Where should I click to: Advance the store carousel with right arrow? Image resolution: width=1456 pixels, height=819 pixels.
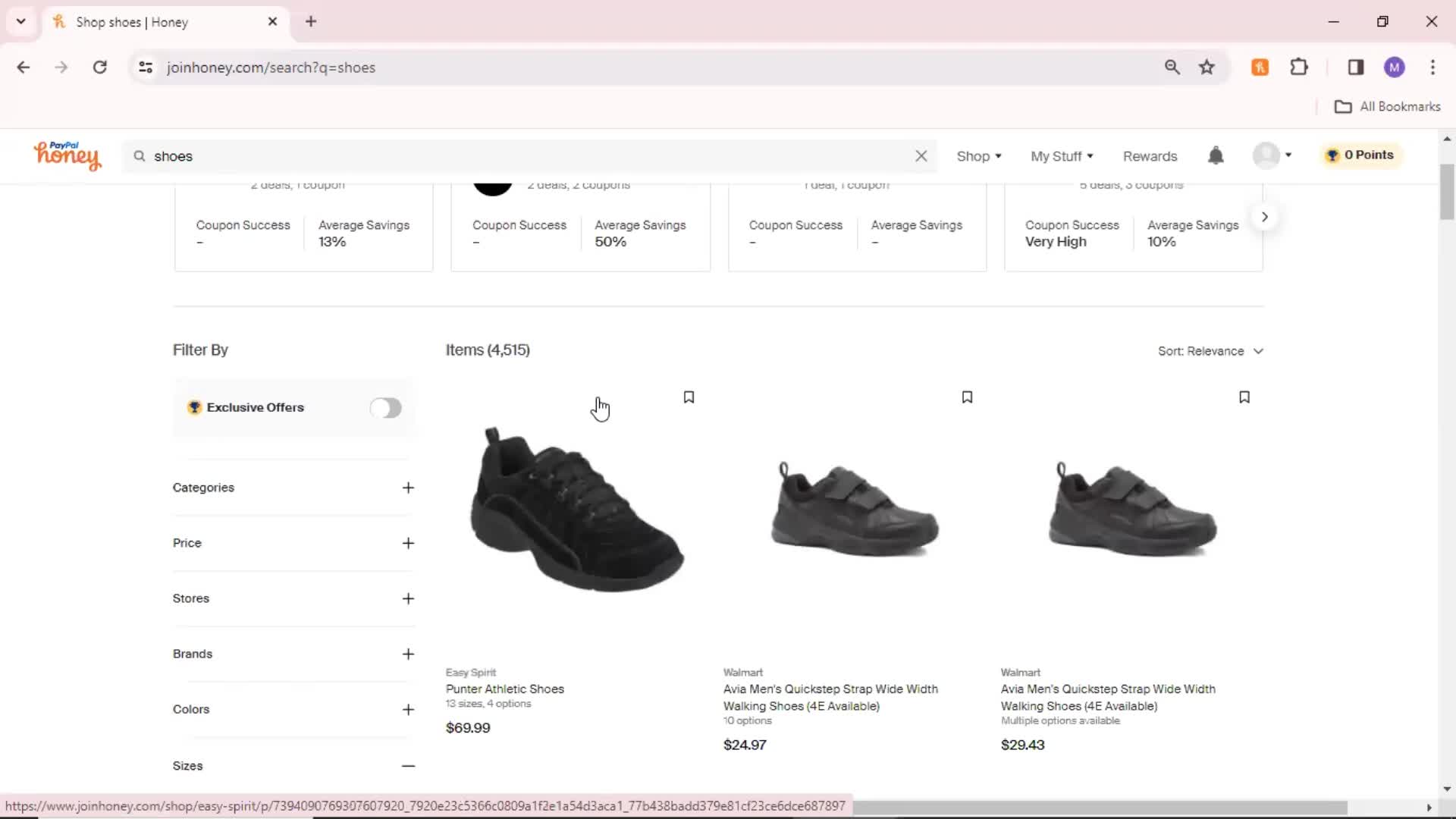coord(1264,217)
